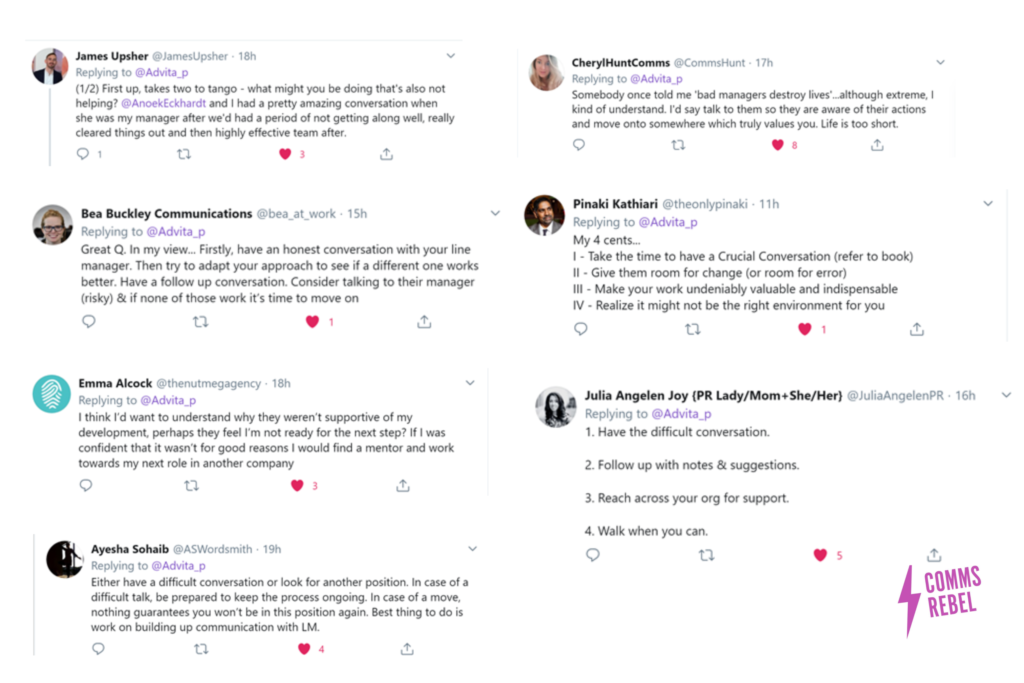This screenshot has height=683, width=1024.
Task: Share Pinaki Kathiari's tweet
Action: click(x=917, y=329)
